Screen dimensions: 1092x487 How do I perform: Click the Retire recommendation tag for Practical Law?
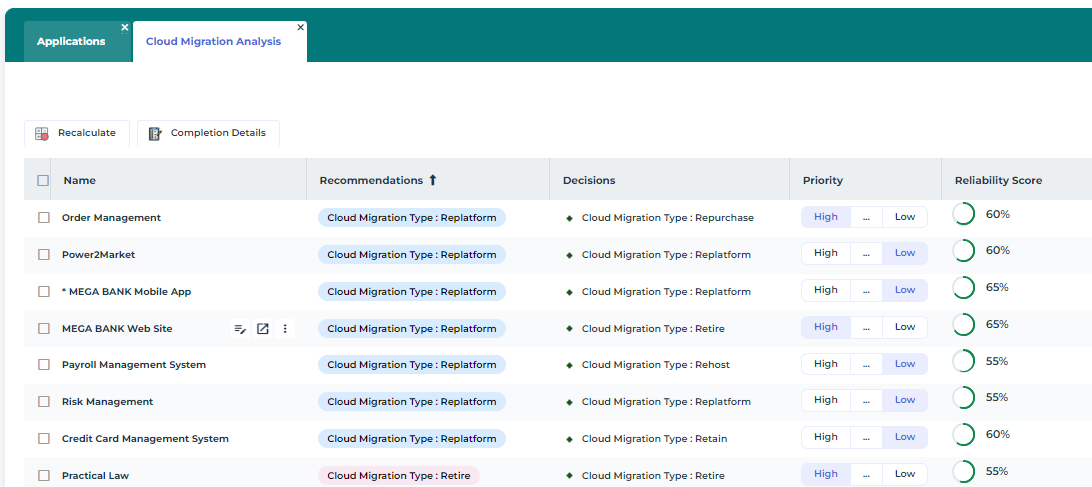[398, 476]
